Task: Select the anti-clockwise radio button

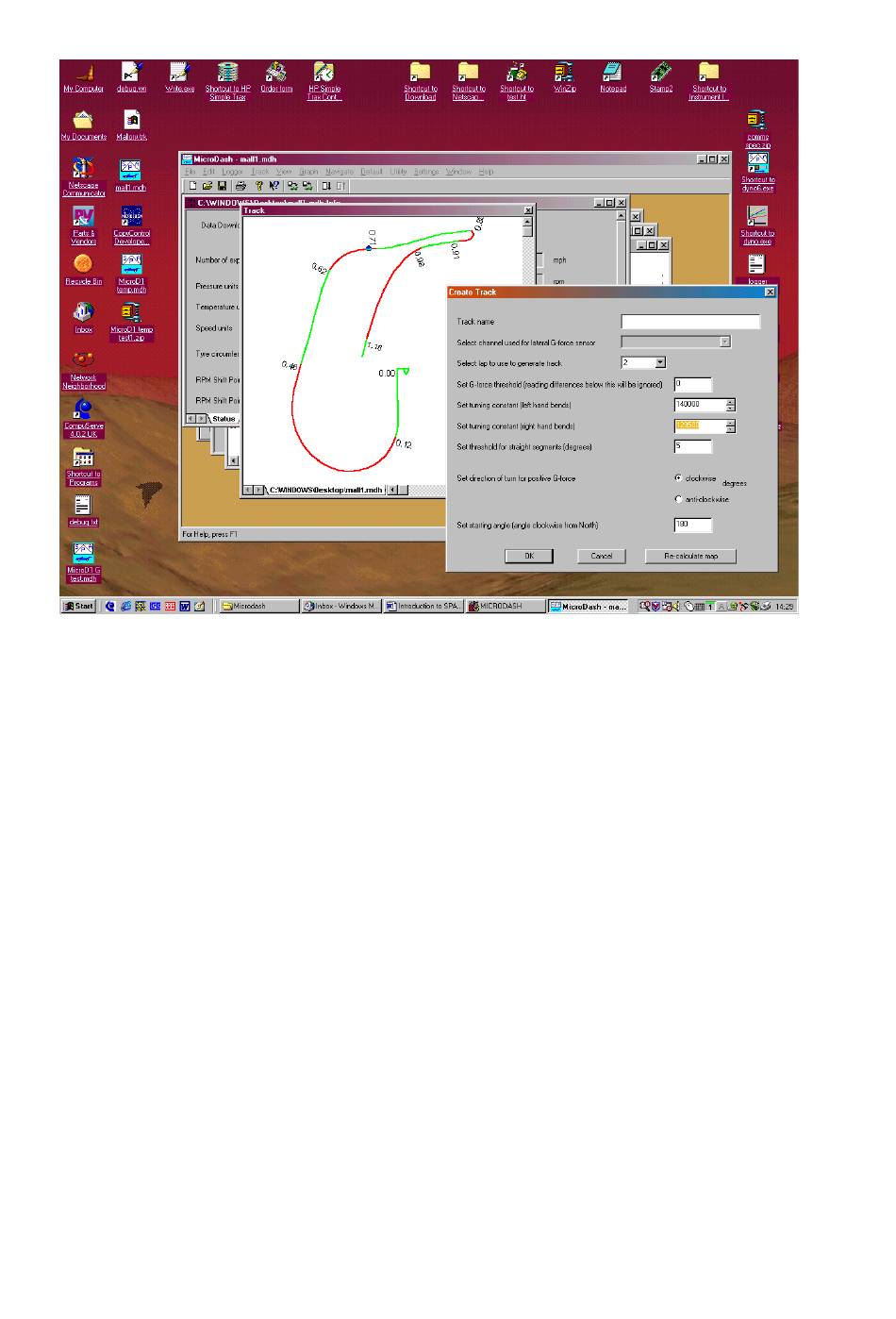Action: pos(678,499)
